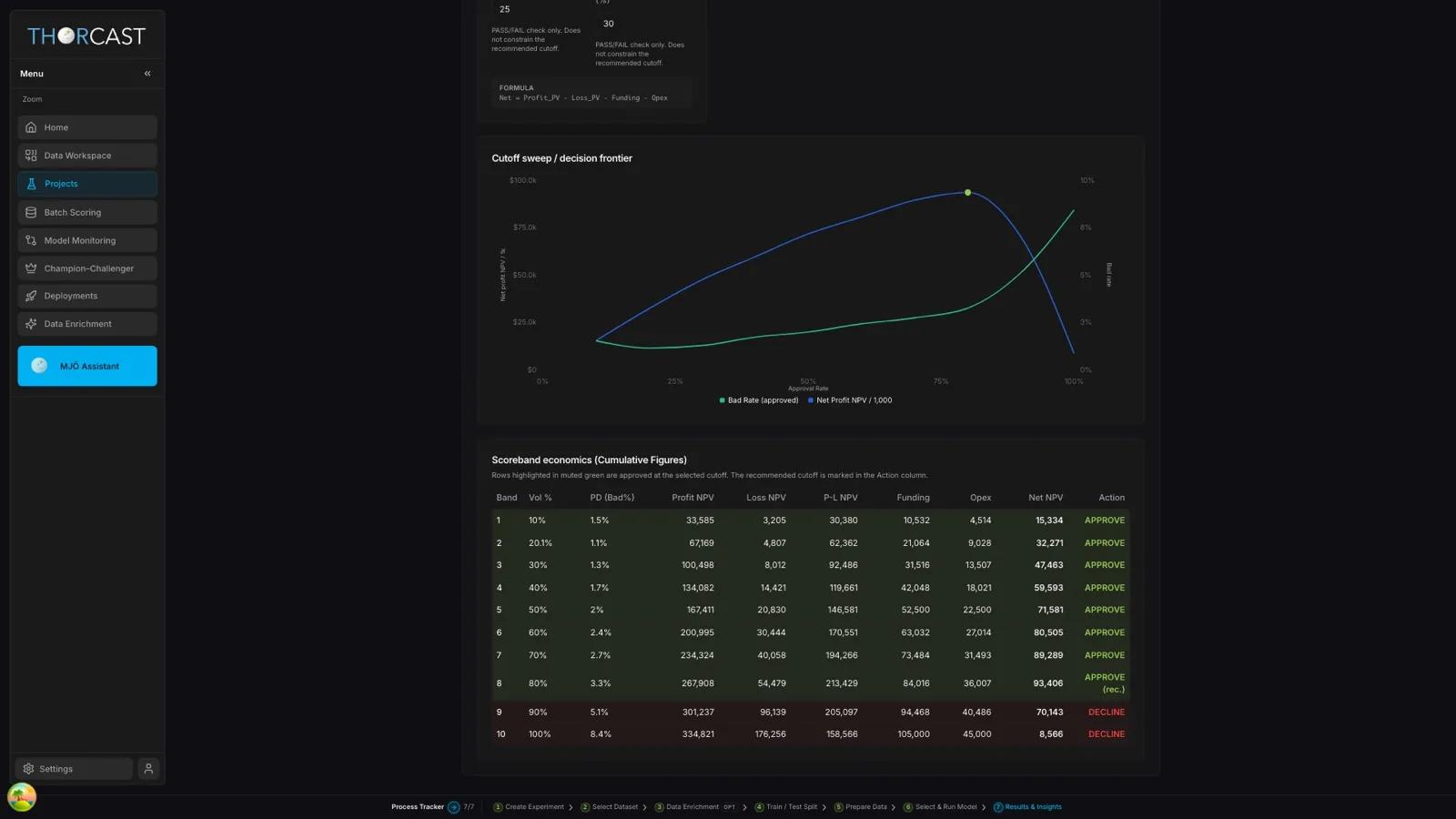Toggle Net Profit NPV / 1,000 legend series

pos(850,400)
